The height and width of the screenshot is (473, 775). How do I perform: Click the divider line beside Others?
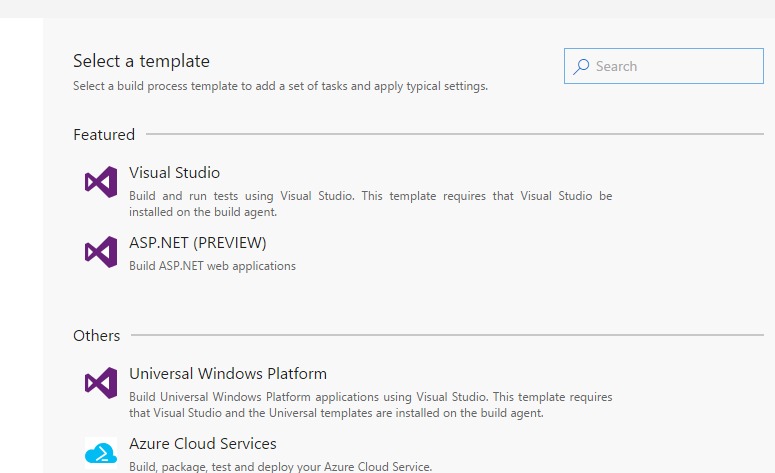tap(447, 335)
